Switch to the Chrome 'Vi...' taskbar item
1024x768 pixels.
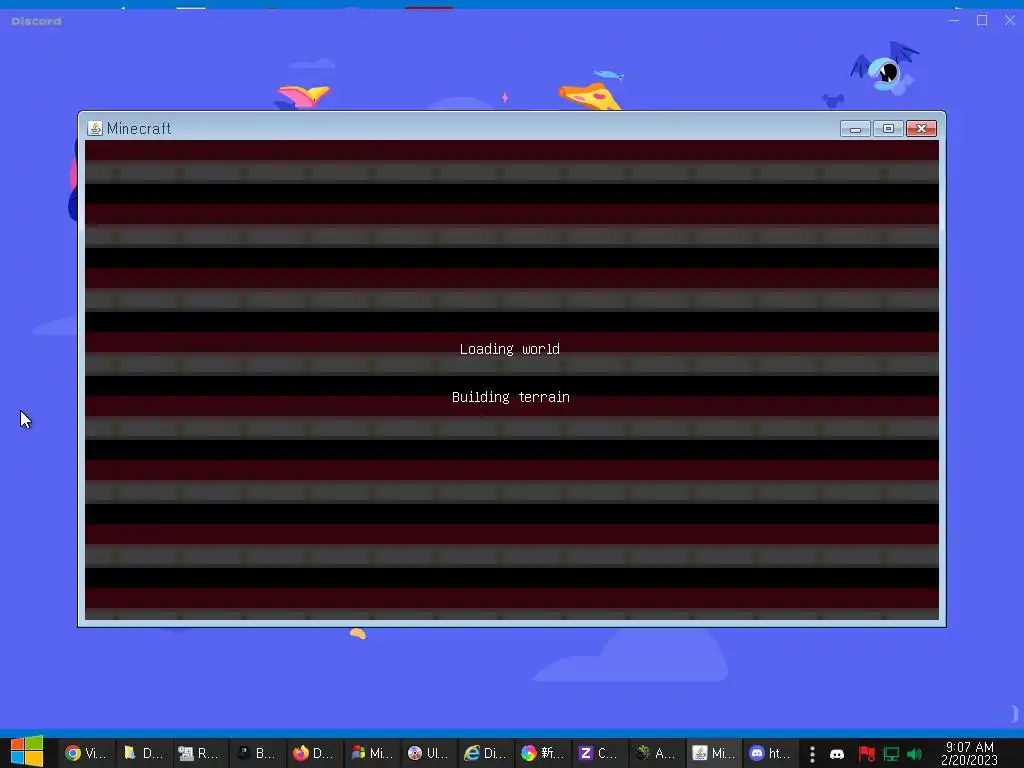[x=86, y=753]
